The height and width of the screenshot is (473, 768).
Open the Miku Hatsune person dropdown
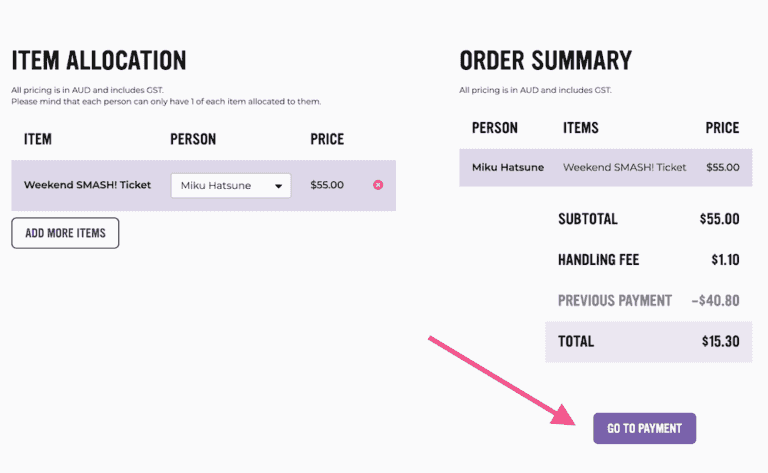[231, 185]
